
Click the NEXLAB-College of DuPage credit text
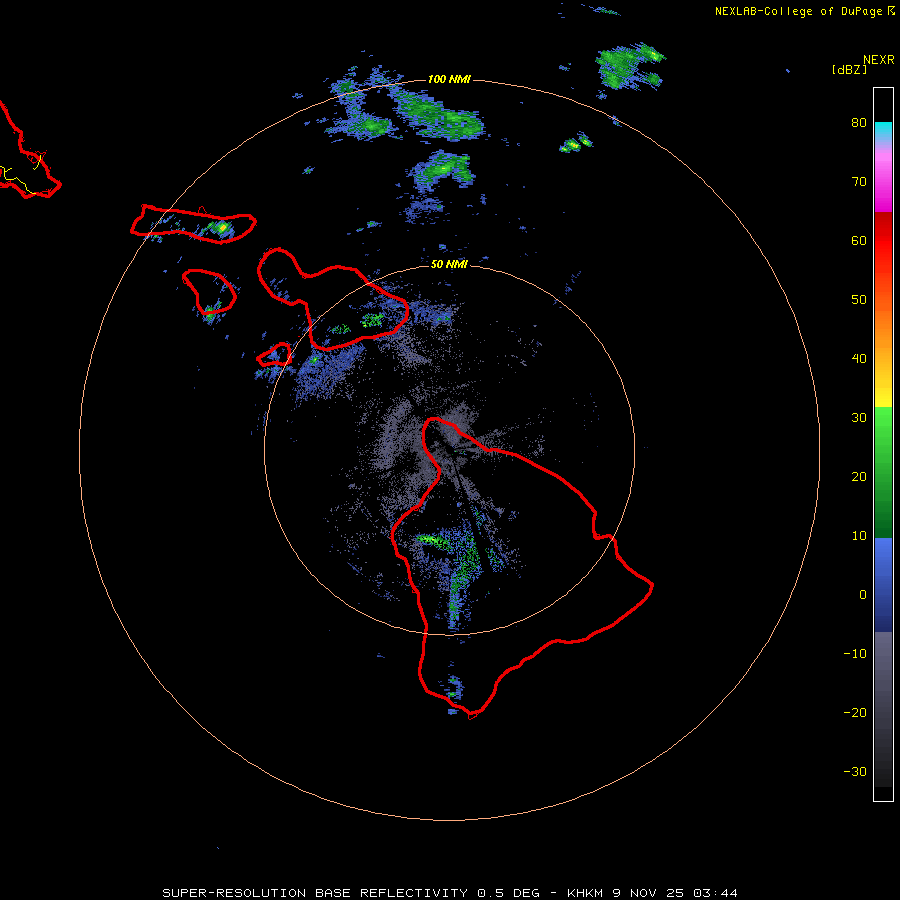798,11
